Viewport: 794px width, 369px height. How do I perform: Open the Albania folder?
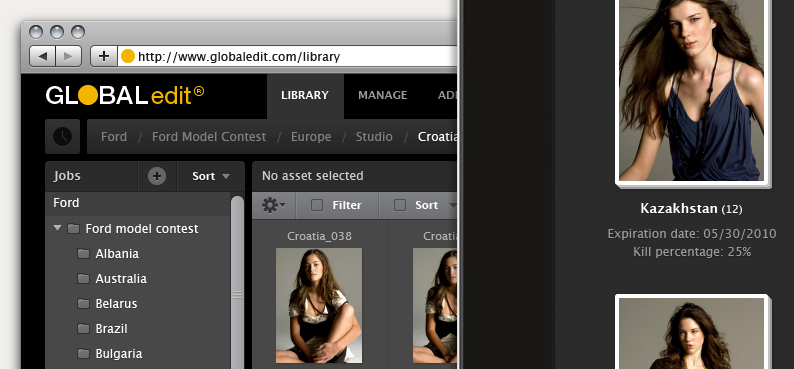click(117, 254)
